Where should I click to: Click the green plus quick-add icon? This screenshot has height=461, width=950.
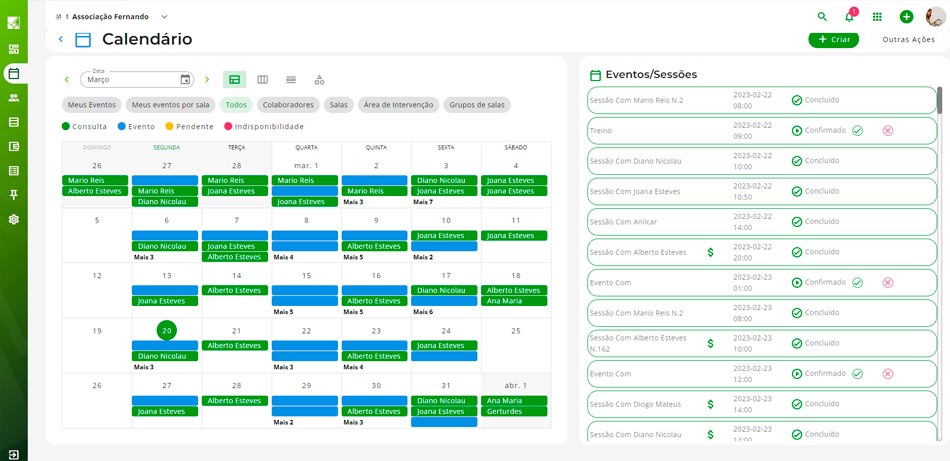pyautogui.click(x=906, y=17)
